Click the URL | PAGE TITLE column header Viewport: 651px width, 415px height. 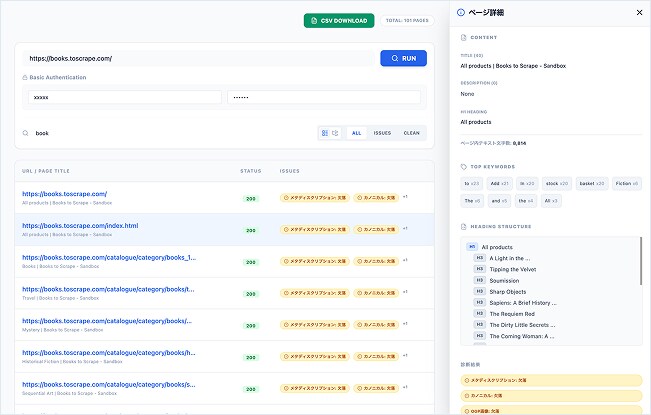[x=46, y=171]
